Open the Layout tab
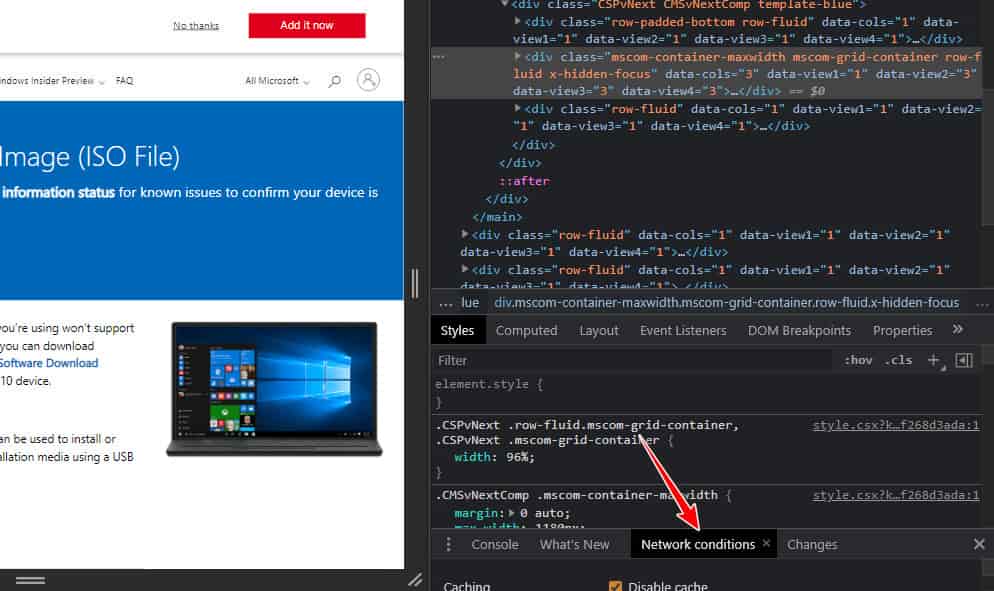 click(x=598, y=330)
